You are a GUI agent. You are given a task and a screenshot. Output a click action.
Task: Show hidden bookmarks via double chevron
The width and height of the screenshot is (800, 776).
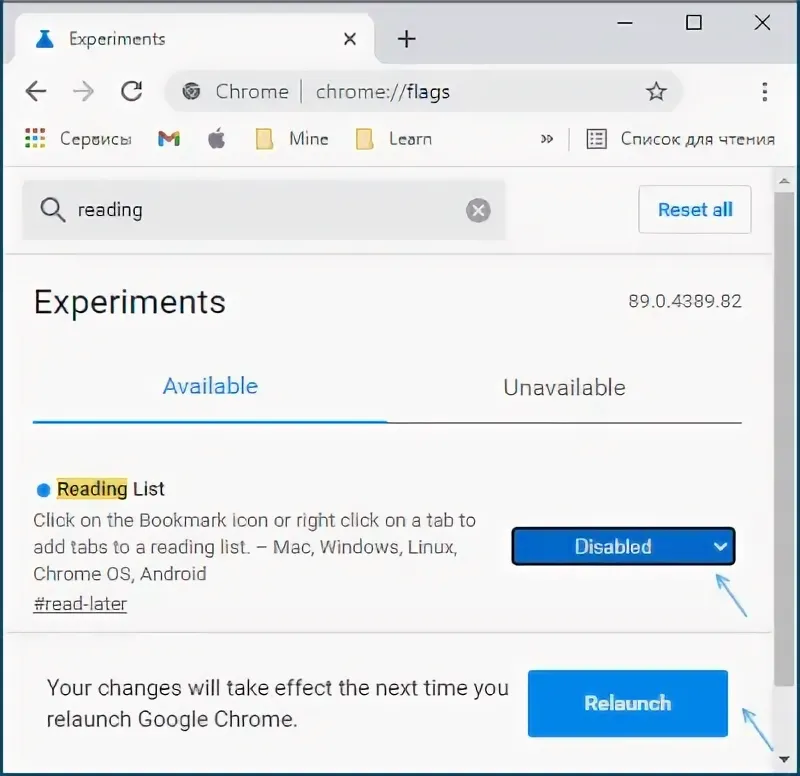click(546, 139)
